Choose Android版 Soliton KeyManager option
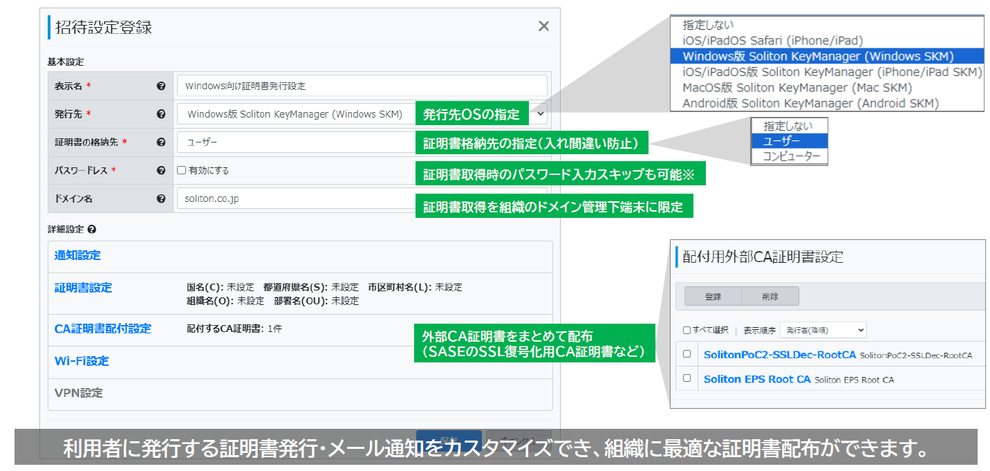 tap(828, 102)
